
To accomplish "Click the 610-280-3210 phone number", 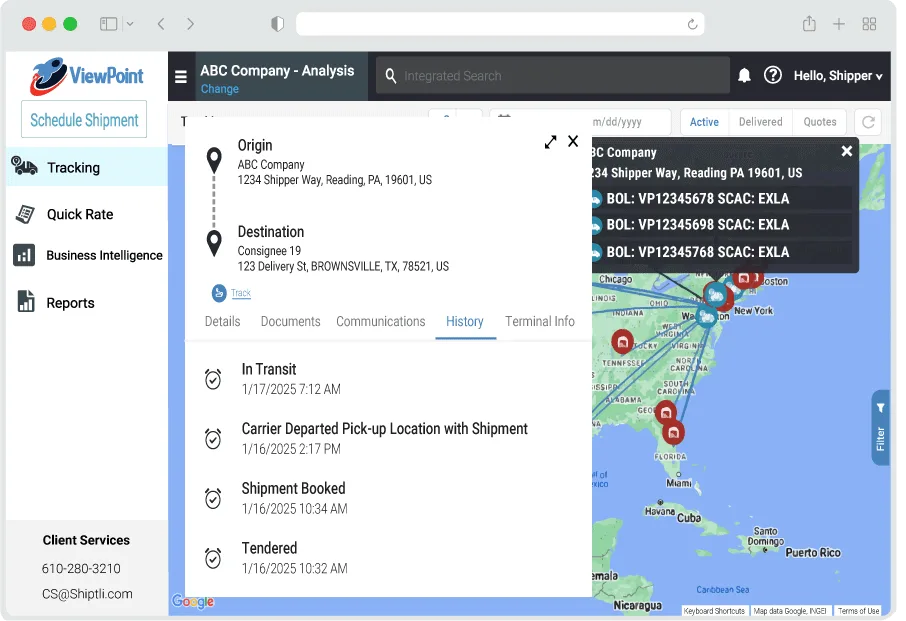I will (81, 568).
